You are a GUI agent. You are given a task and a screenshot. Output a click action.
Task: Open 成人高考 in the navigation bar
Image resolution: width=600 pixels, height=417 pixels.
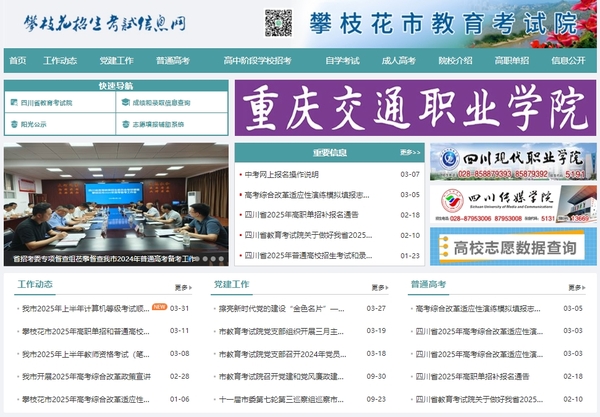point(399,60)
